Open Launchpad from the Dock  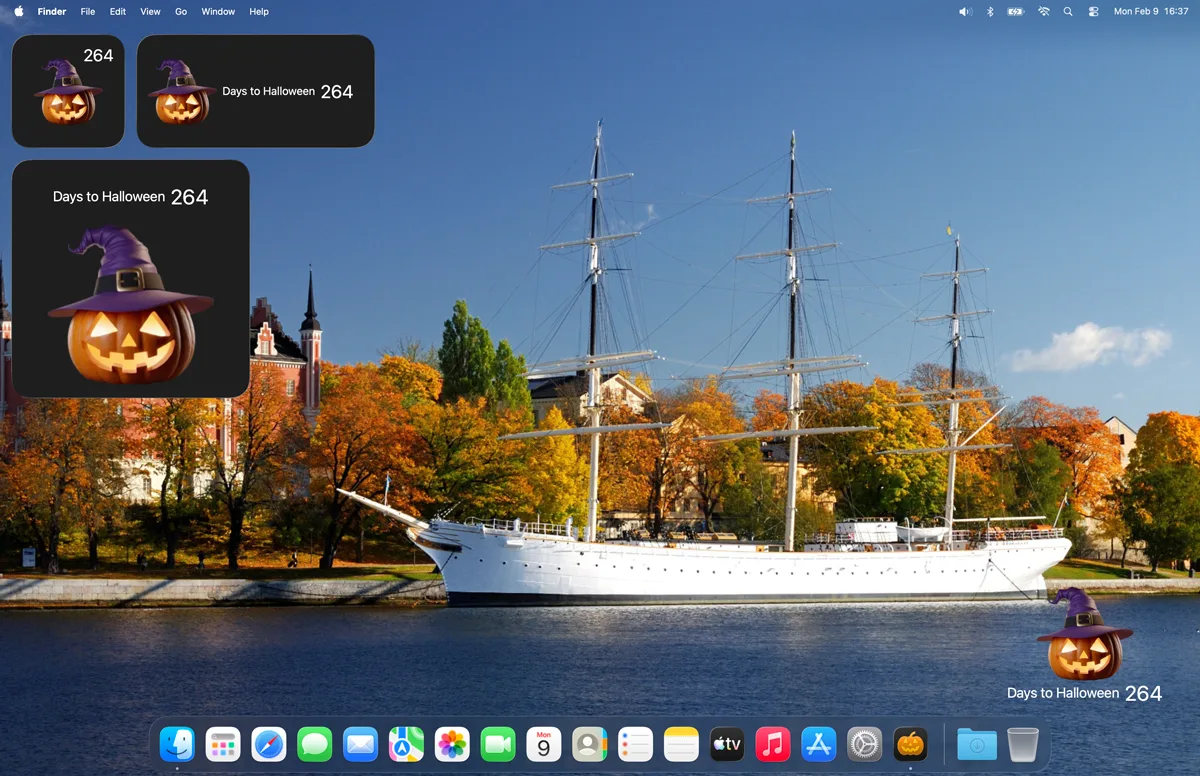point(223,744)
